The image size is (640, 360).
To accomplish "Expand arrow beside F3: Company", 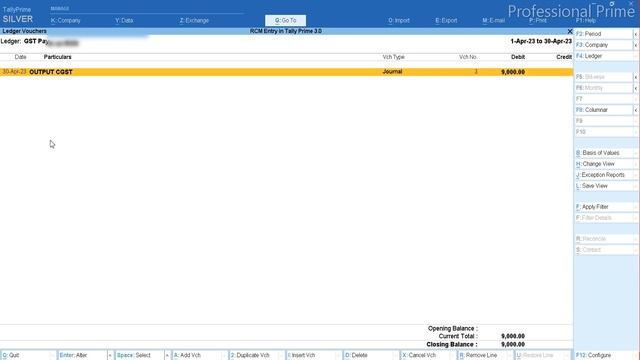I will click(x=636, y=45).
